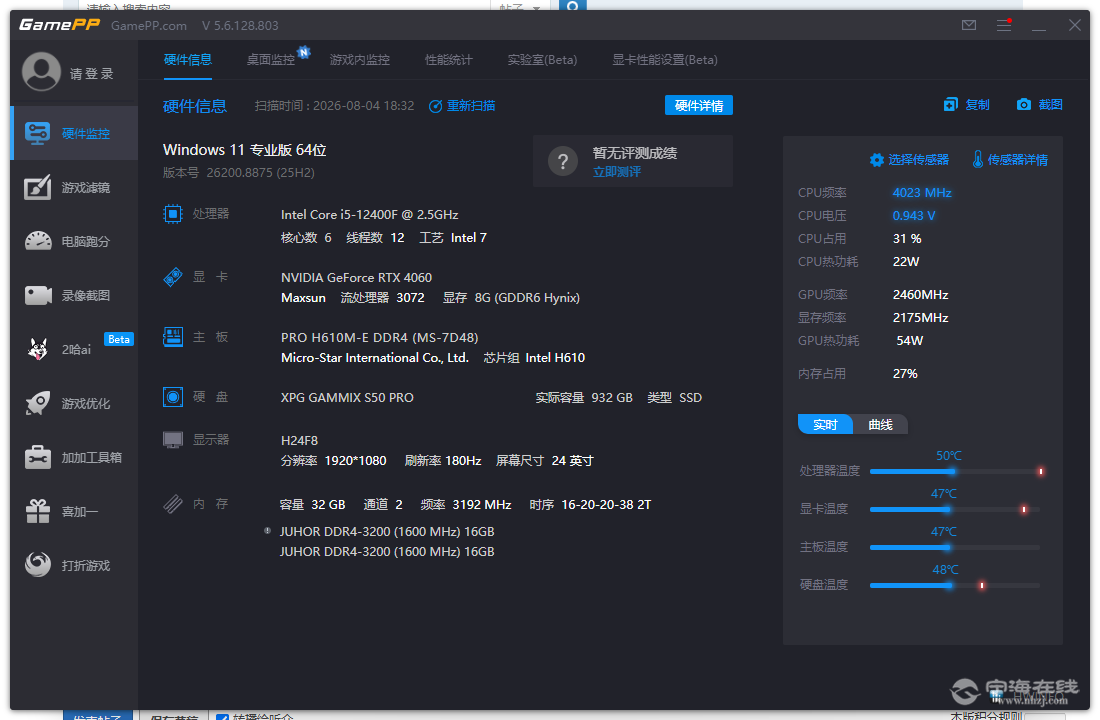Open the 喜加一 gift icon
1100x720 pixels.
[x=38, y=511]
